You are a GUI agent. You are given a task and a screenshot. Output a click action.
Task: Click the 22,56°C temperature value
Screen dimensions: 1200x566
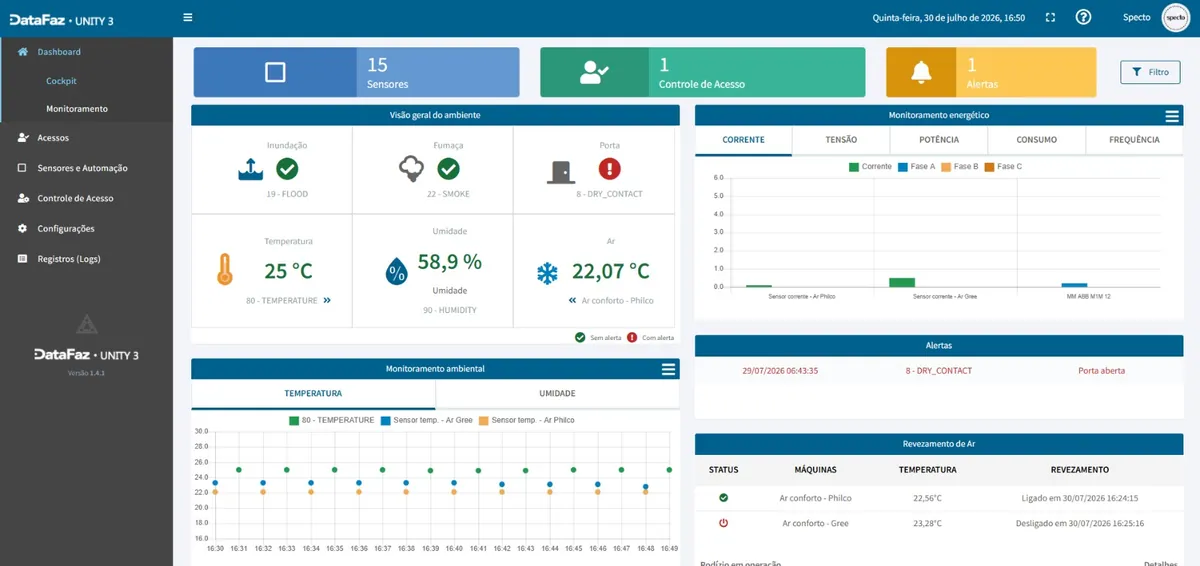[927, 497]
